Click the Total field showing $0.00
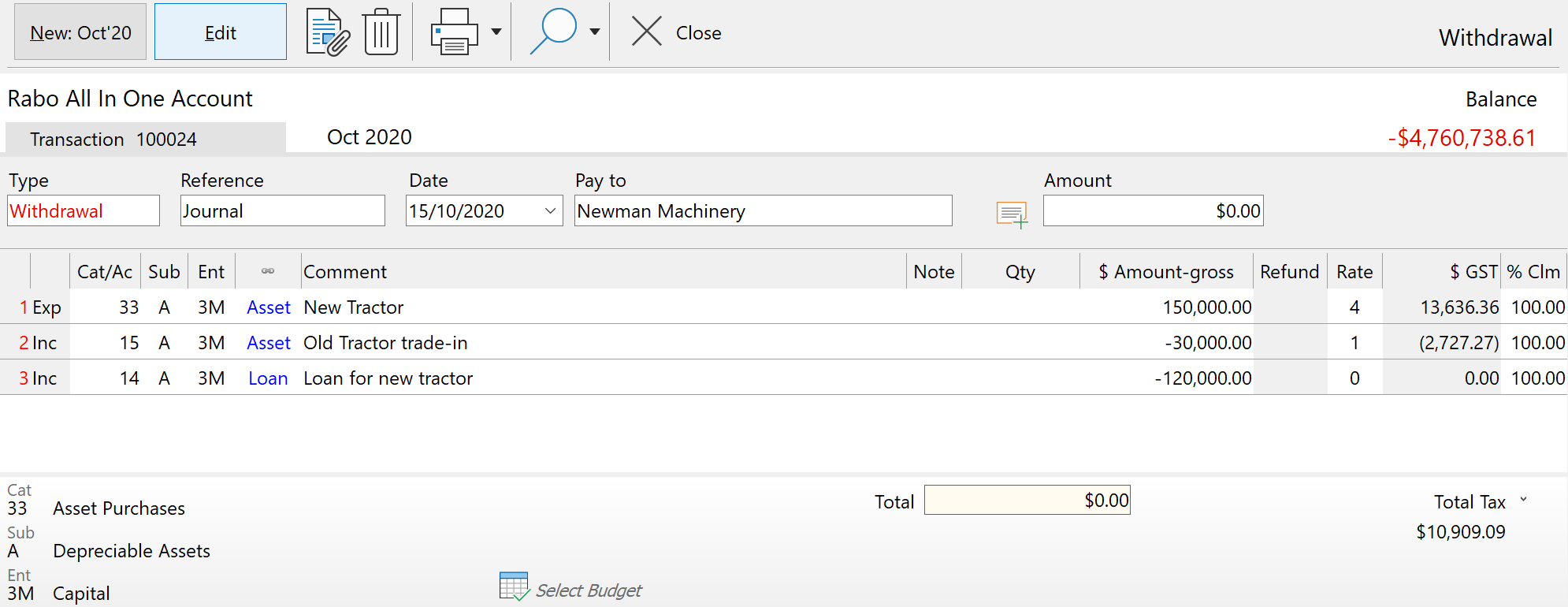The image size is (1568, 607). coord(1027,500)
